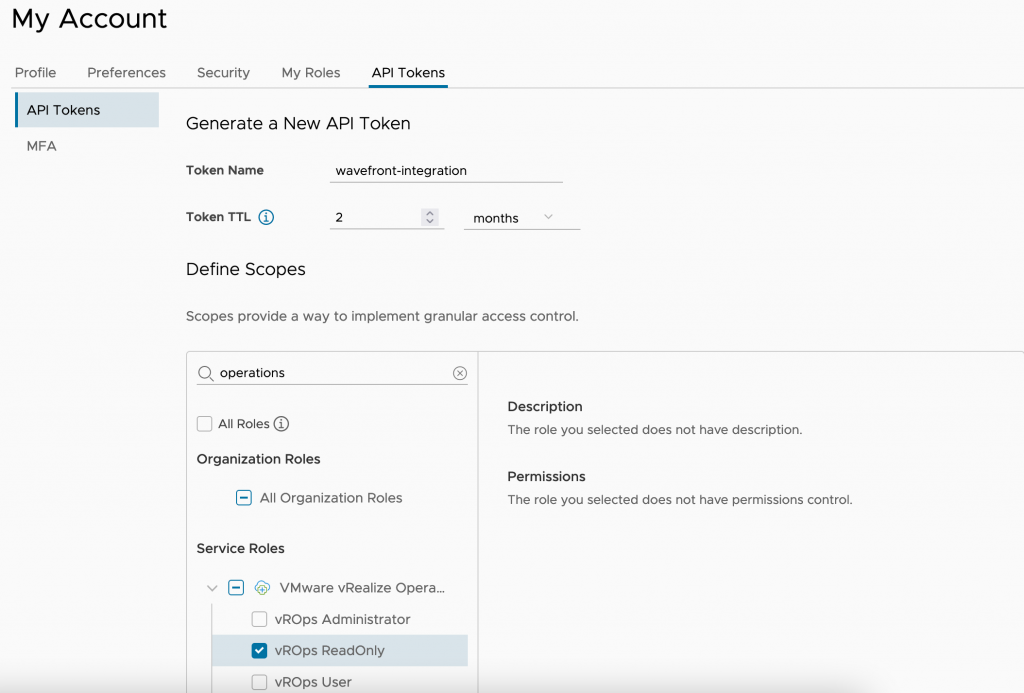The image size is (1024, 693).
Task: Click the Organization Roles heading
Action: (259, 459)
